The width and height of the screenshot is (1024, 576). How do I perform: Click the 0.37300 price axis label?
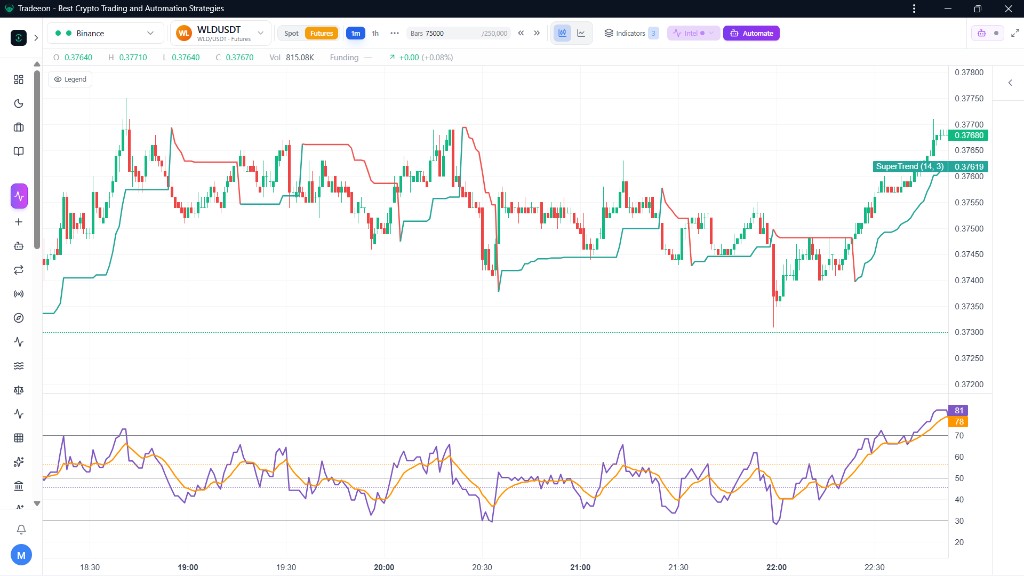tap(969, 332)
